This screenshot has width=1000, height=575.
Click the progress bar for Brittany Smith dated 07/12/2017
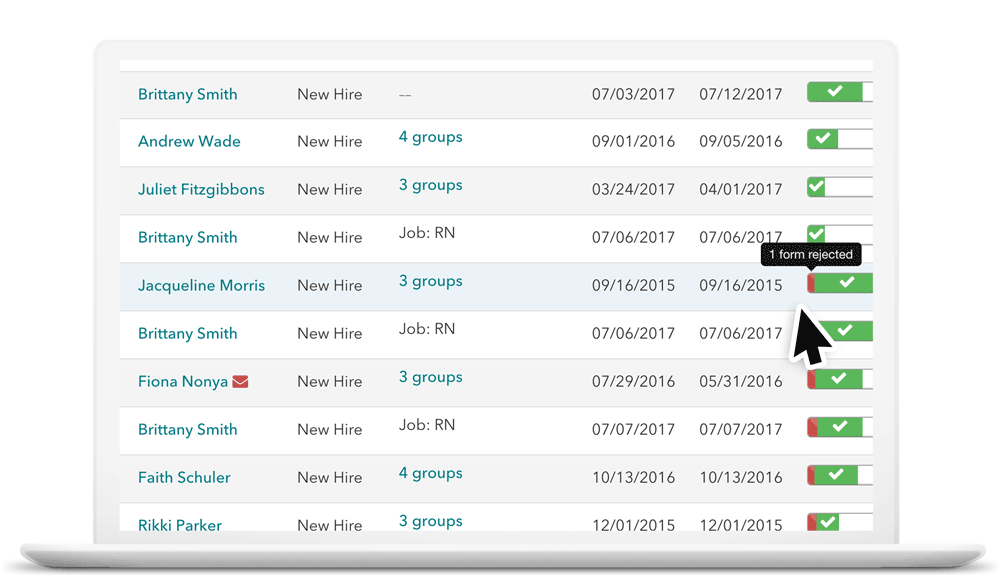(840, 92)
